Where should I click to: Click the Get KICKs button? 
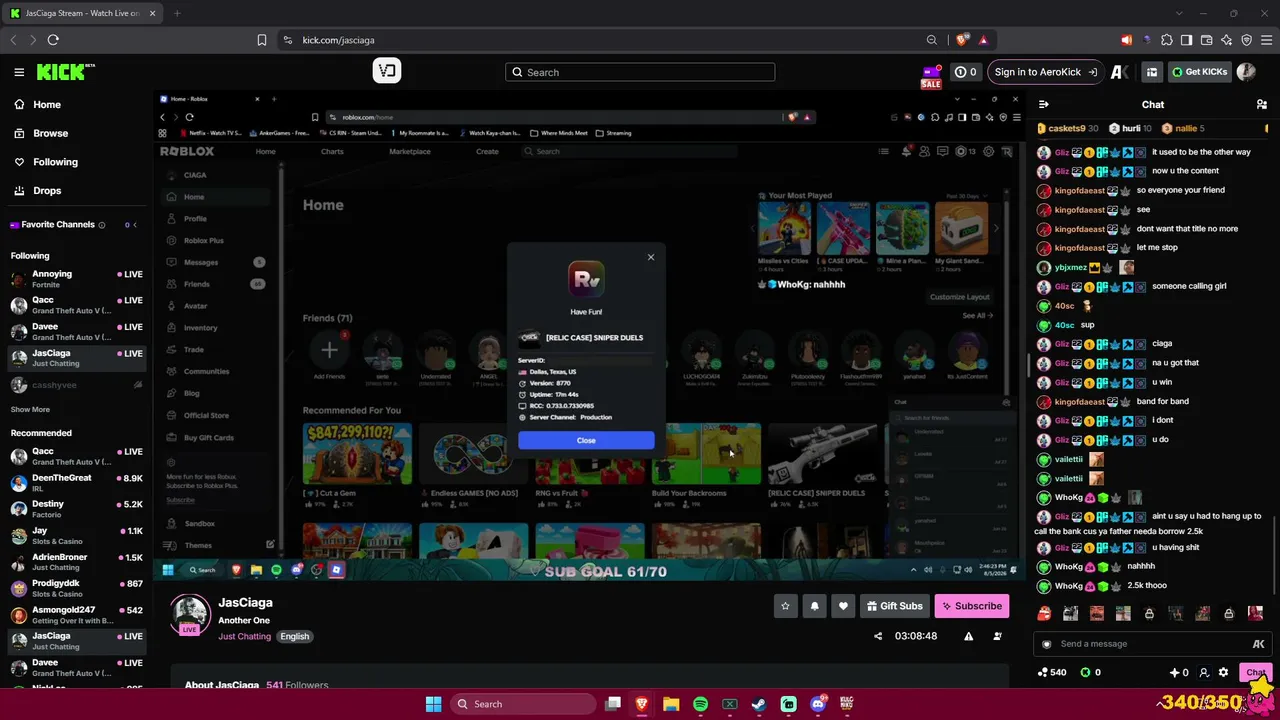tap(1199, 72)
